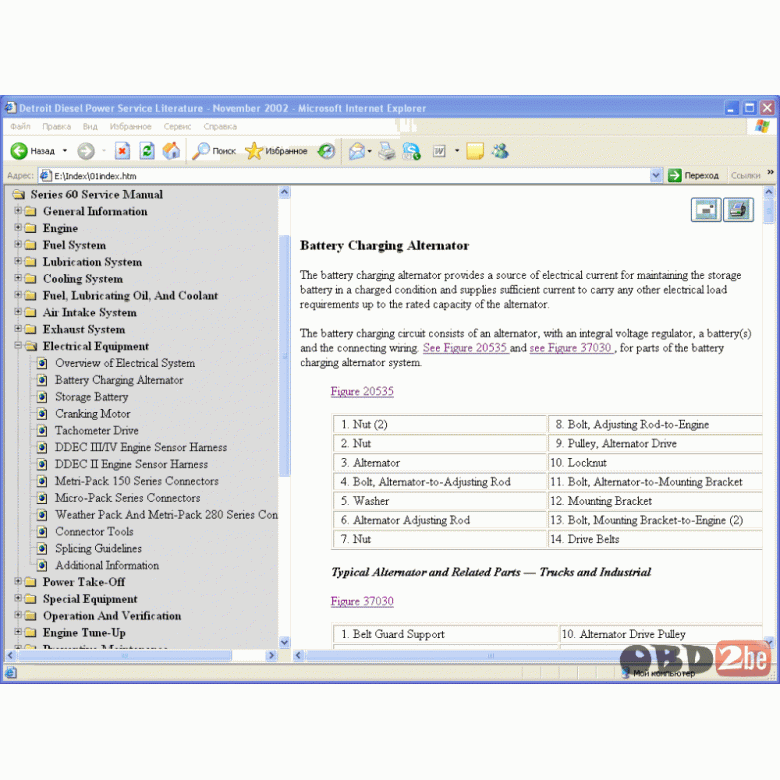This screenshot has width=780, height=780.
Task: Expand the Engine Tune-Up folder
Action: coord(18,632)
